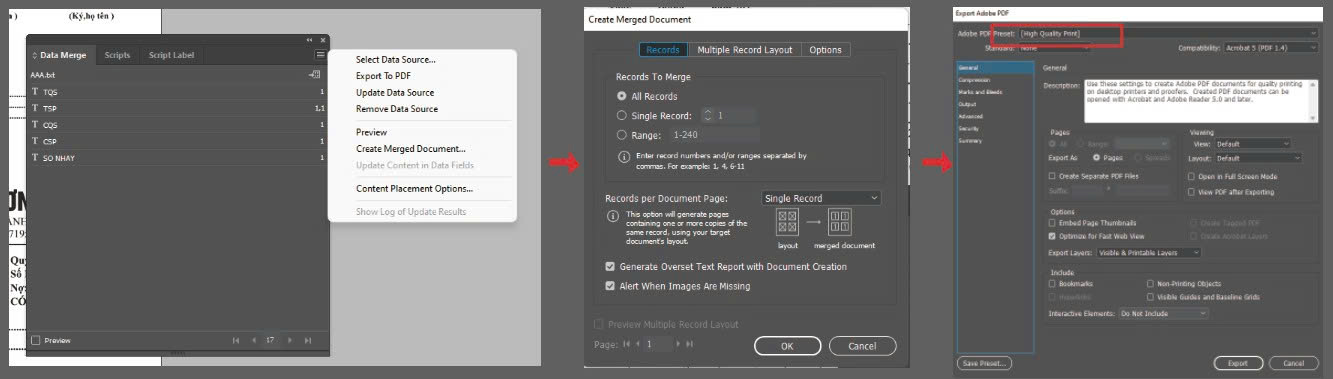Go to first record in Data Merge panel
1333x379 pixels.
[x=236, y=341]
